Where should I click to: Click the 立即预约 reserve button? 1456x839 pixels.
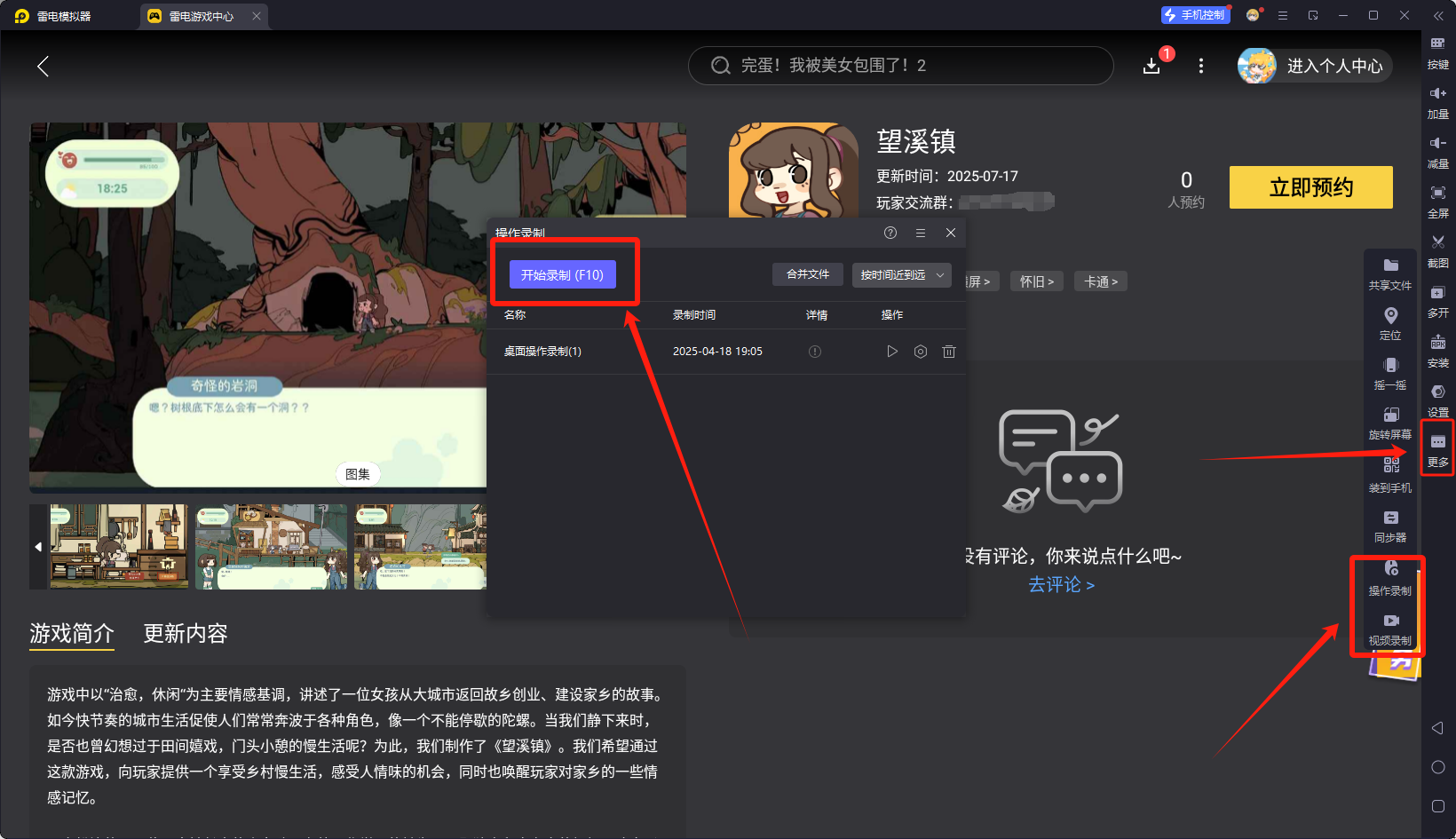click(1311, 187)
